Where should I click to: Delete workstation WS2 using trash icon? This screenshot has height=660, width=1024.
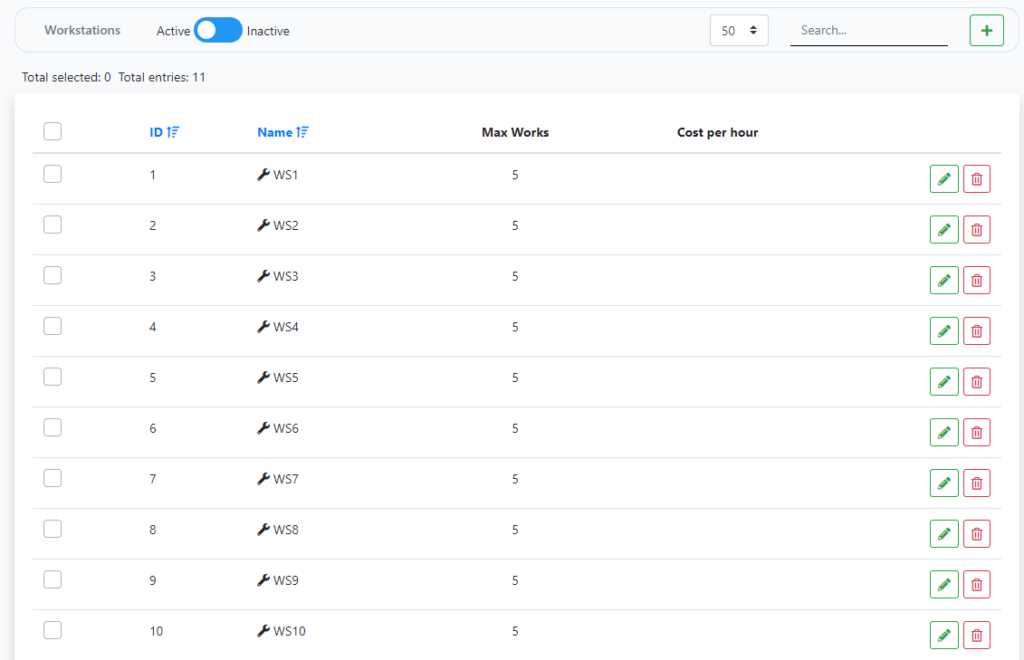pos(977,230)
